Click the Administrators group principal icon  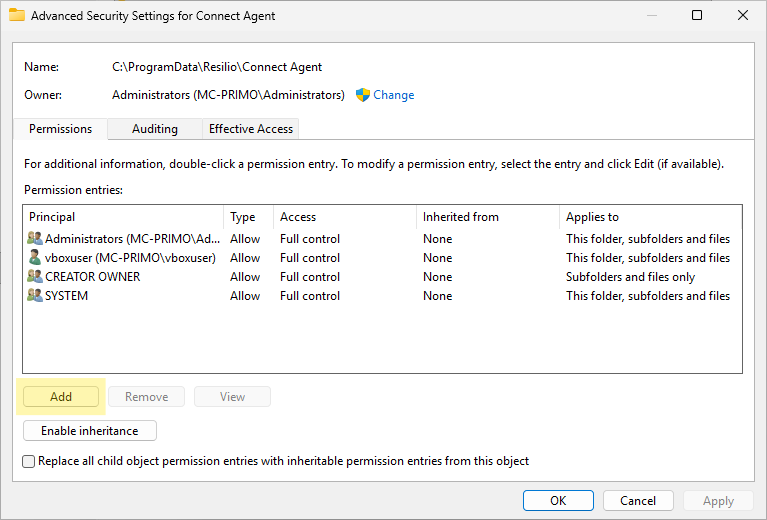pos(35,239)
